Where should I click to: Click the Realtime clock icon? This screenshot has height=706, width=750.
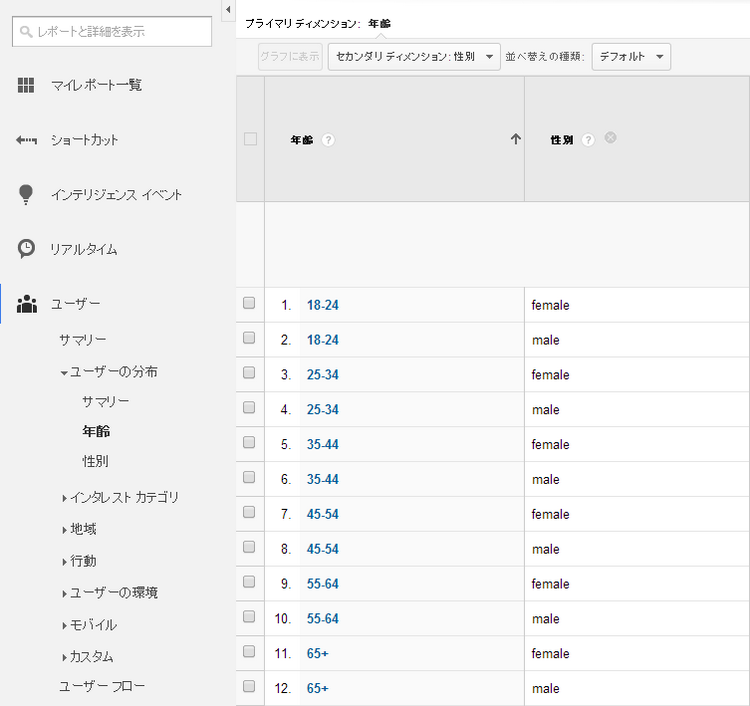[26, 249]
